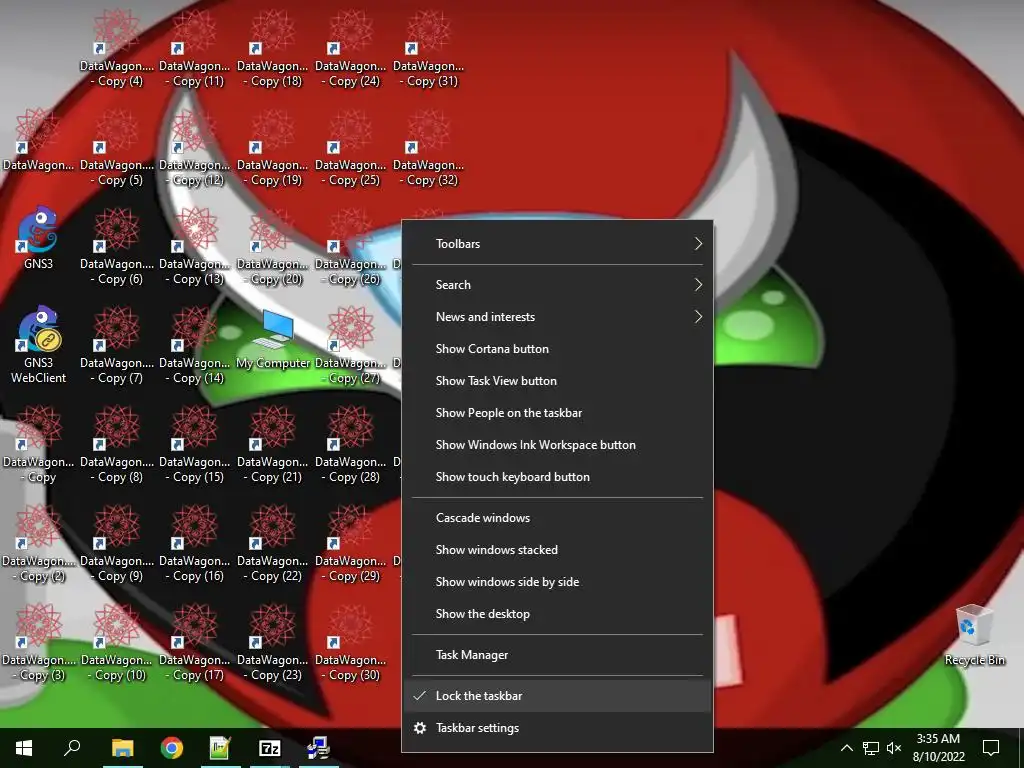Toggle Show Cortana button
Screen dimensions: 1024x768
(x=557, y=349)
